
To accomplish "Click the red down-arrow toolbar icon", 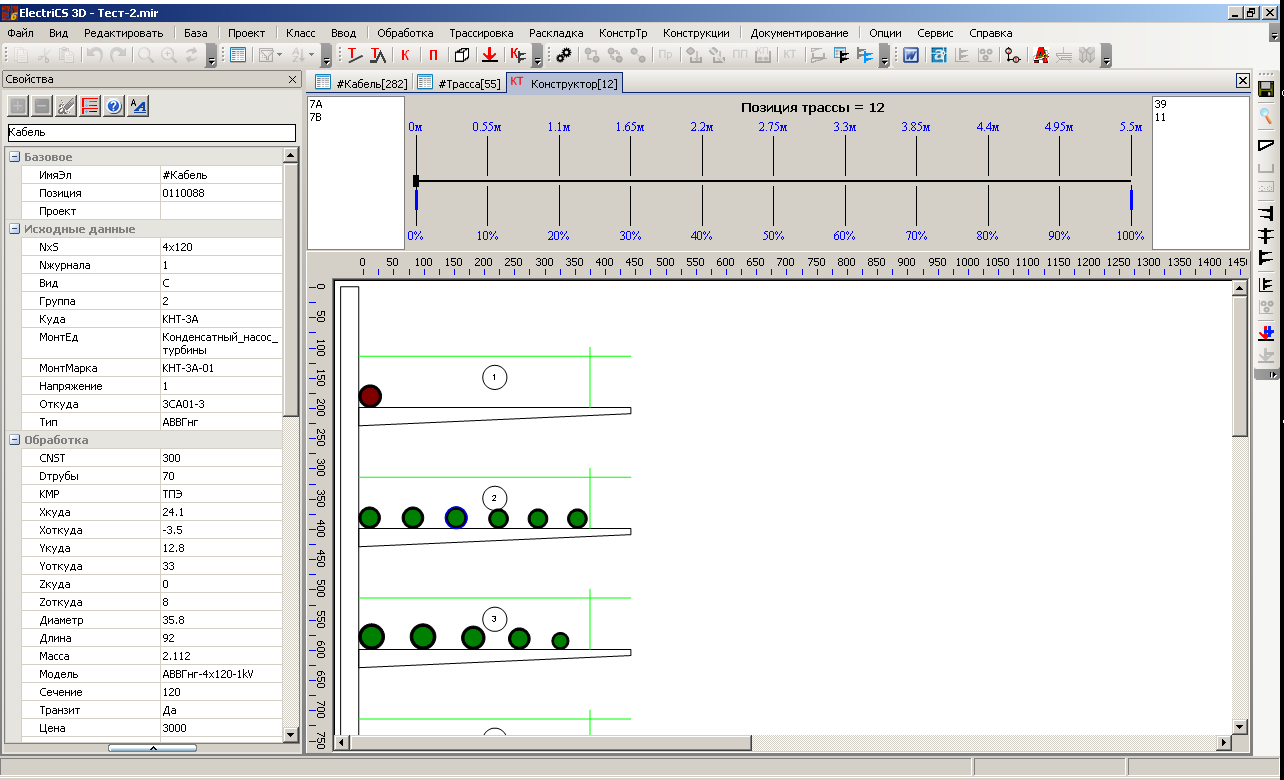I will (x=490, y=56).
